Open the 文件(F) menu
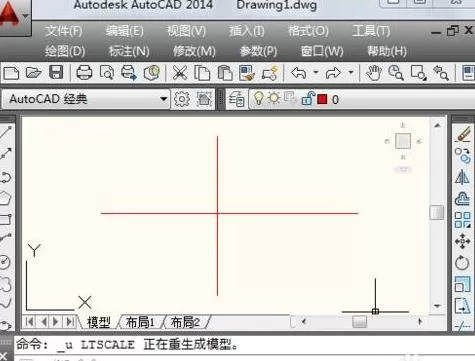The height and width of the screenshot is (361, 475). pyautogui.click(x=64, y=31)
